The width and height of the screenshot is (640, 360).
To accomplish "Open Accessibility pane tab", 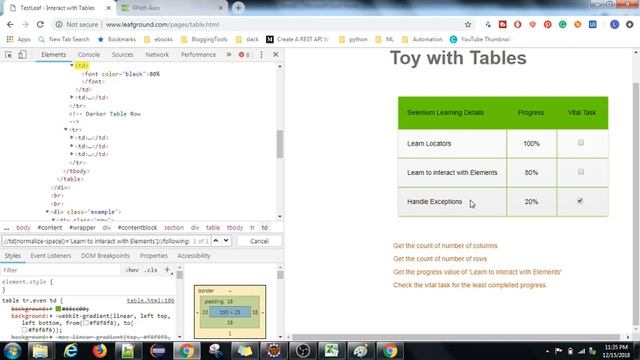I will 193,256.
